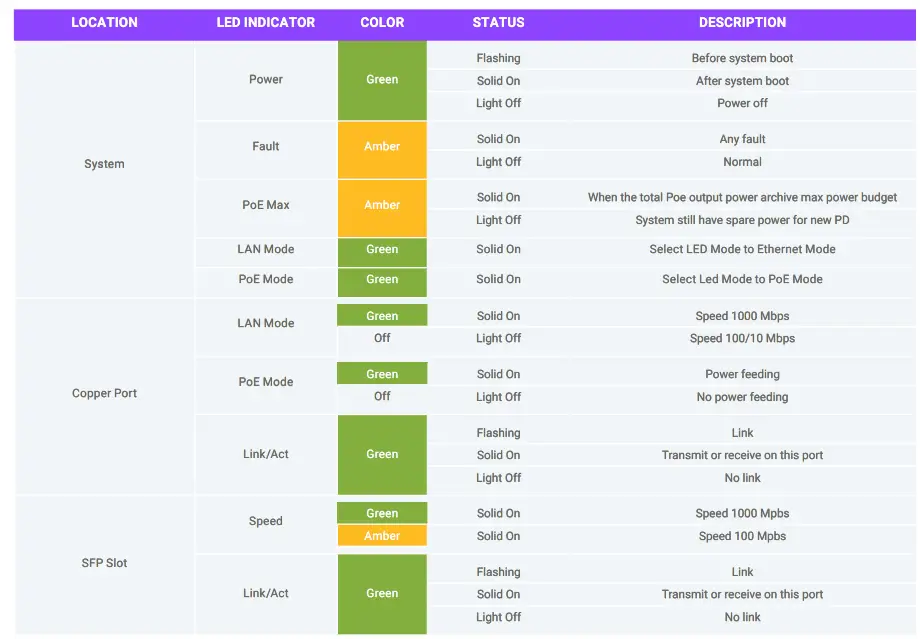Click the "No power feeding" description
The height and width of the screenshot is (639, 920).
[742, 397]
